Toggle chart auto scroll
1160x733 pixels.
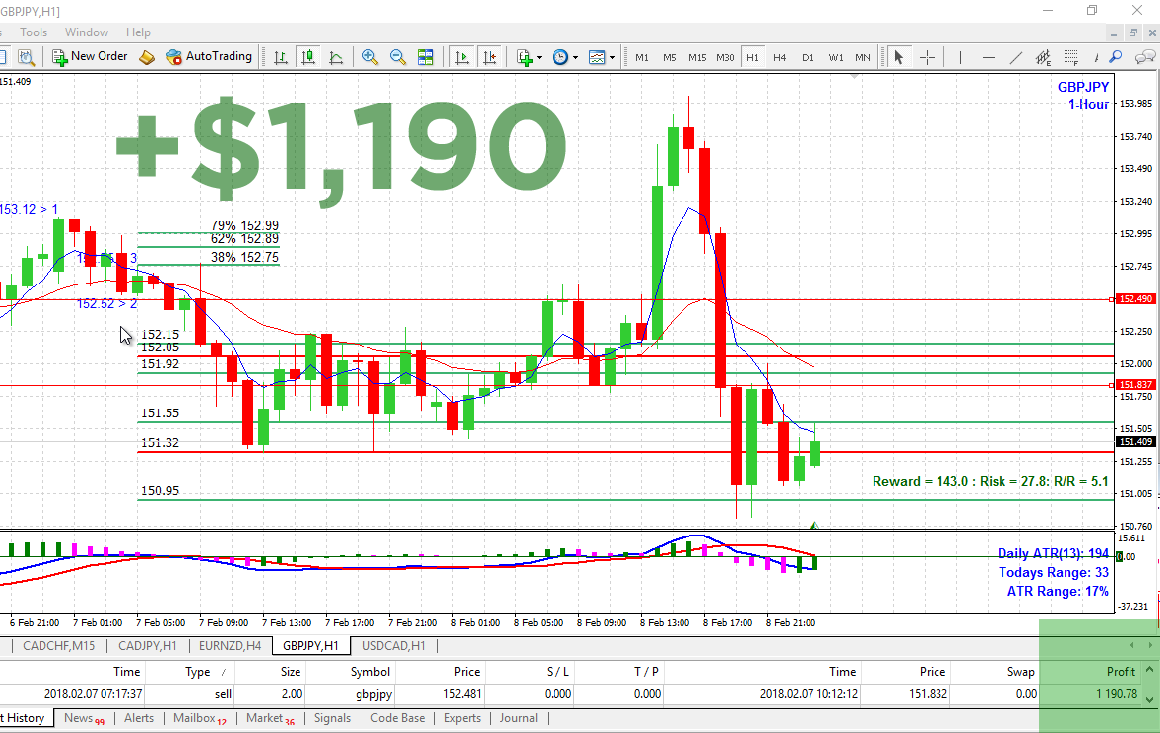(462, 57)
